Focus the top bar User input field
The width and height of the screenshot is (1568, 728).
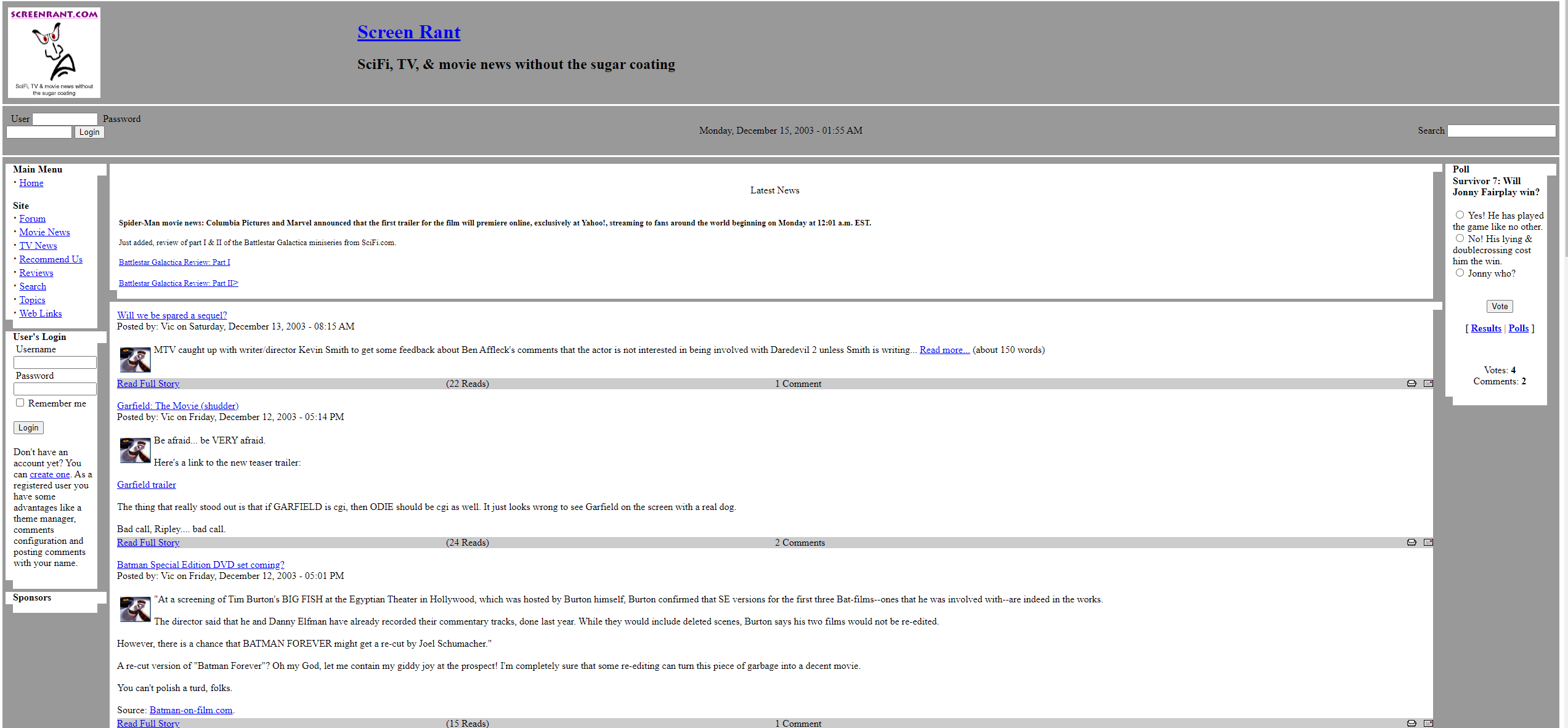(x=65, y=119)
